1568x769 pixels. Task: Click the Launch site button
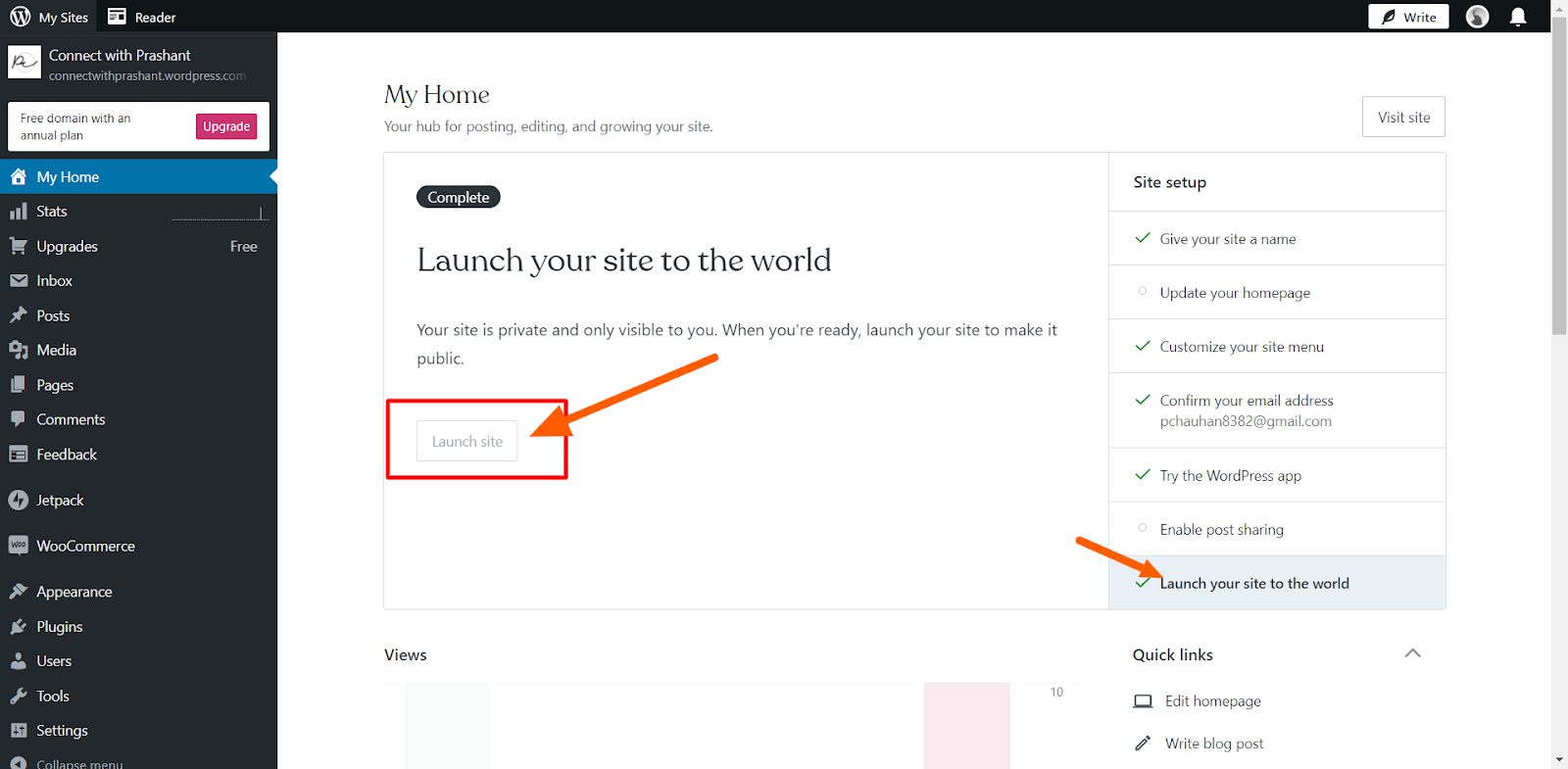pyautogui.click(x=467, y=441)
